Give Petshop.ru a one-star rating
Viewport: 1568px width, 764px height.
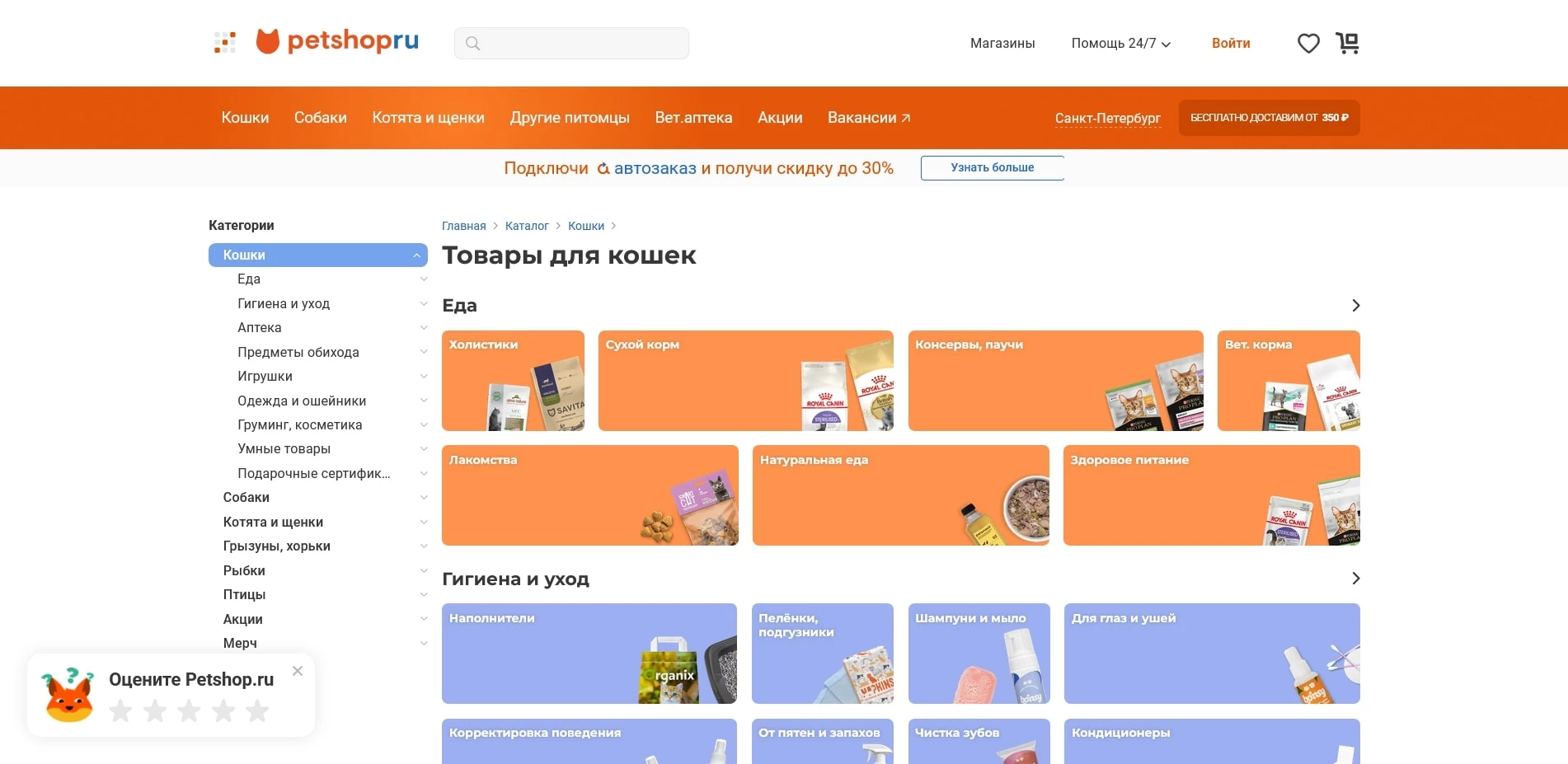[x=120, y=710]
